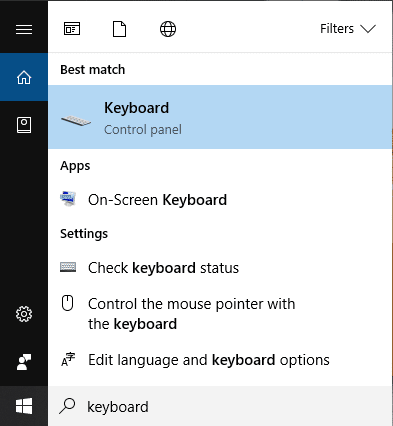Screen dimensions: 393x426
Task: Click the hamburger menu icon
Action: point(24,29)
